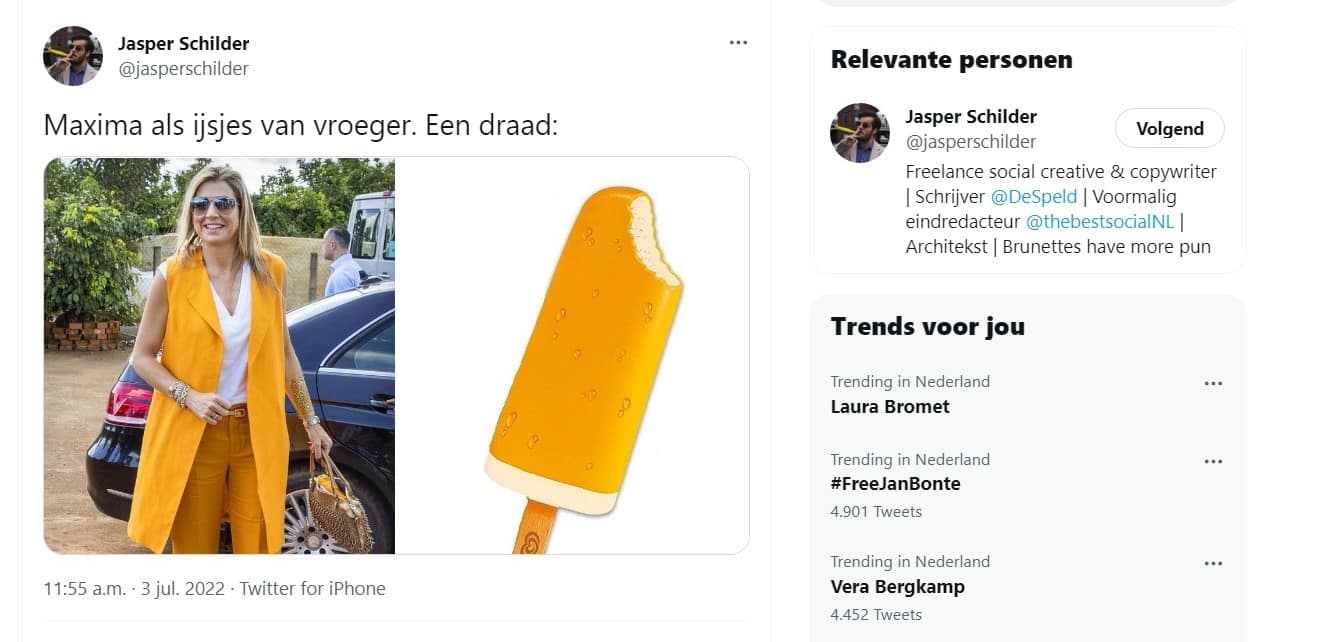Open the @thebestsocialNL mention link
Image resolution: width=1341 pixels, height=642 pixels.
[x=1100, y=222]
